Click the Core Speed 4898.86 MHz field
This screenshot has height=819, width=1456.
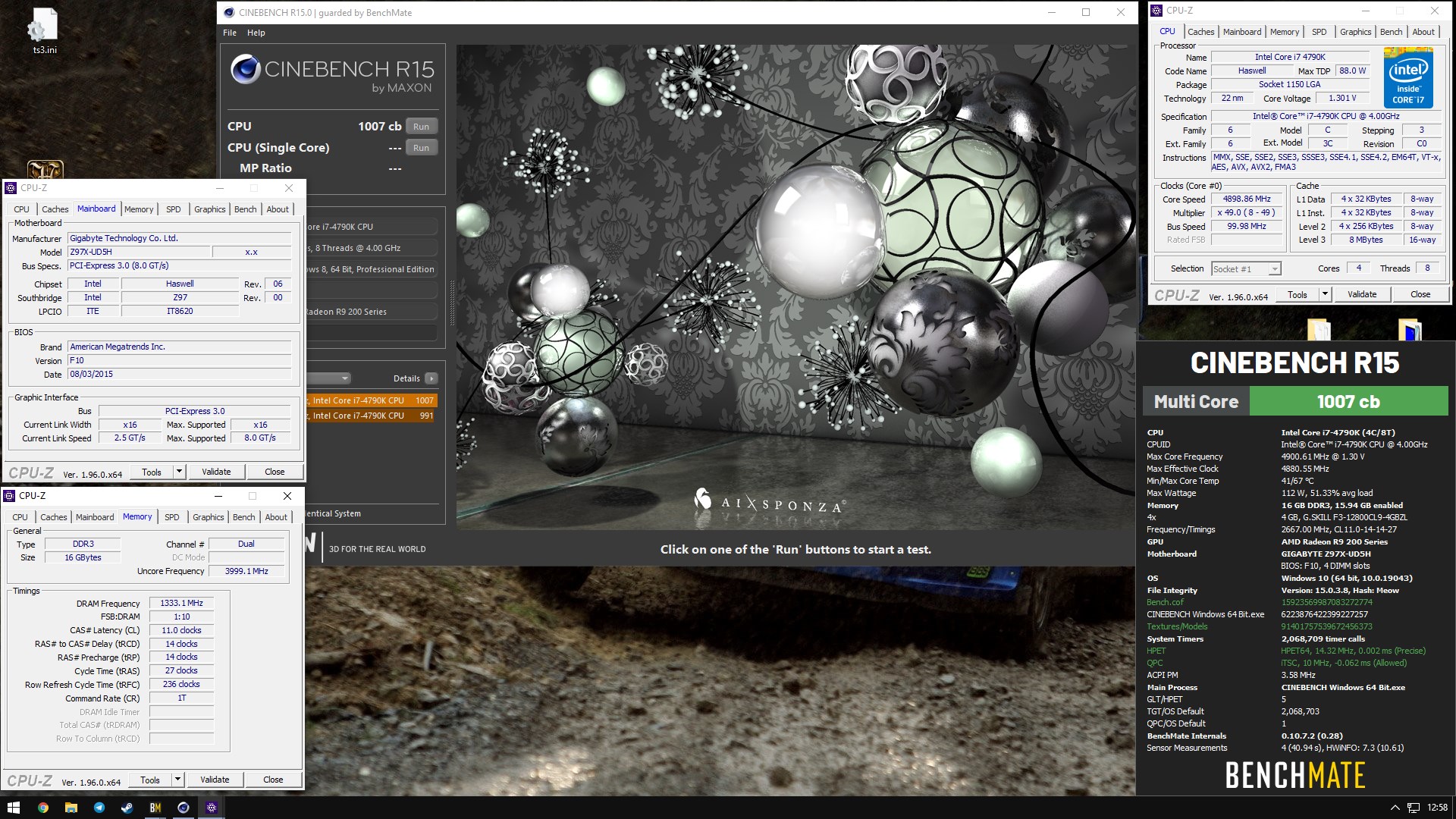1247,199
